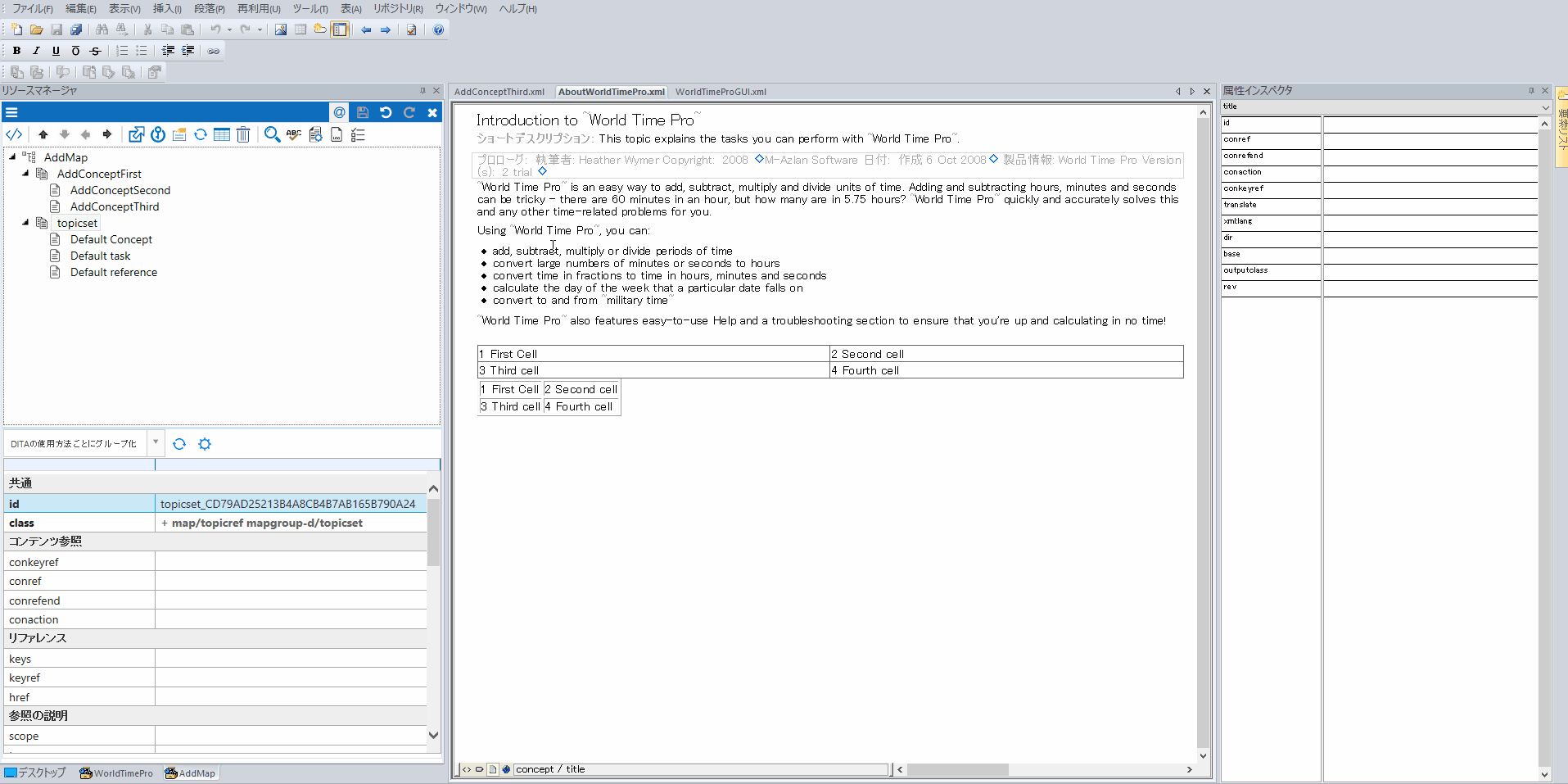This screenshot has height=784, width=1568.
Task: Click the New document icon
Action: 16,29
